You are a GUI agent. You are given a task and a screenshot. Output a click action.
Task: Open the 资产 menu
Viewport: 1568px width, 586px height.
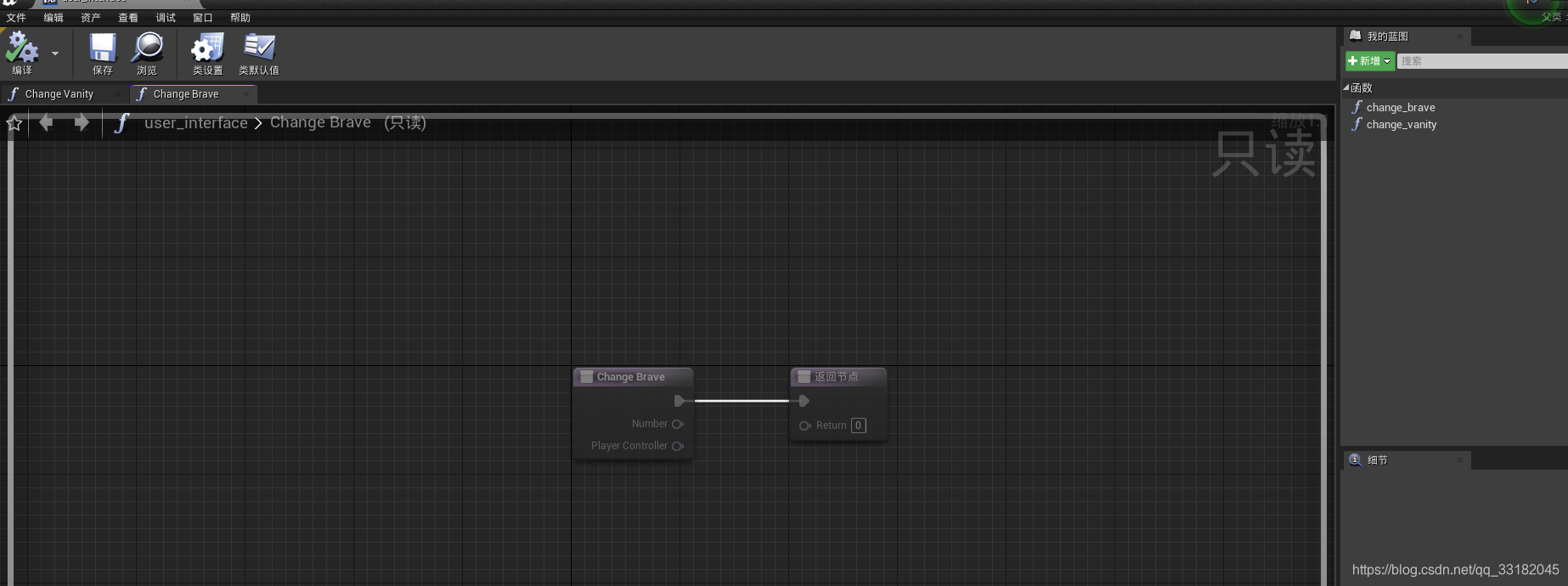[x=91, y=18]
